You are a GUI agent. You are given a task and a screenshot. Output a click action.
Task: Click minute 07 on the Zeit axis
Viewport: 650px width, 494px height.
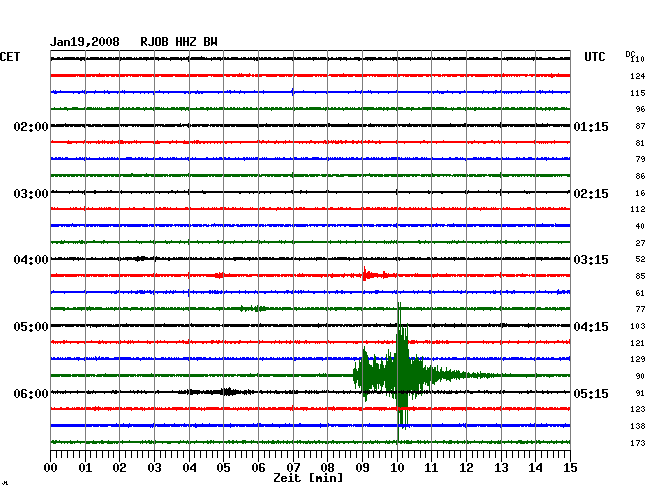pos(293,467)
